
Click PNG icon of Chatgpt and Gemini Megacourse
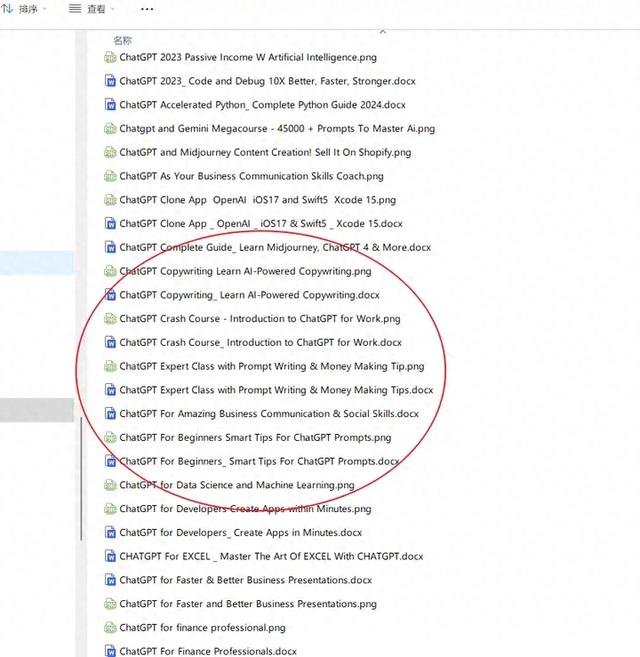pos(110,128)
